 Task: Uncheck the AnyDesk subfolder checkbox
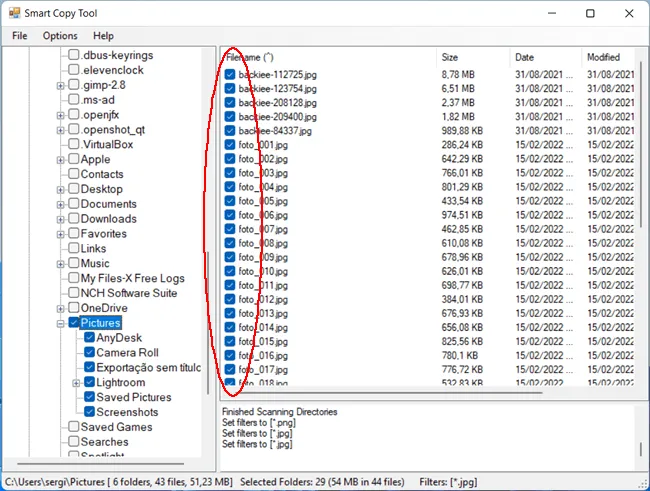coord(89,338)
